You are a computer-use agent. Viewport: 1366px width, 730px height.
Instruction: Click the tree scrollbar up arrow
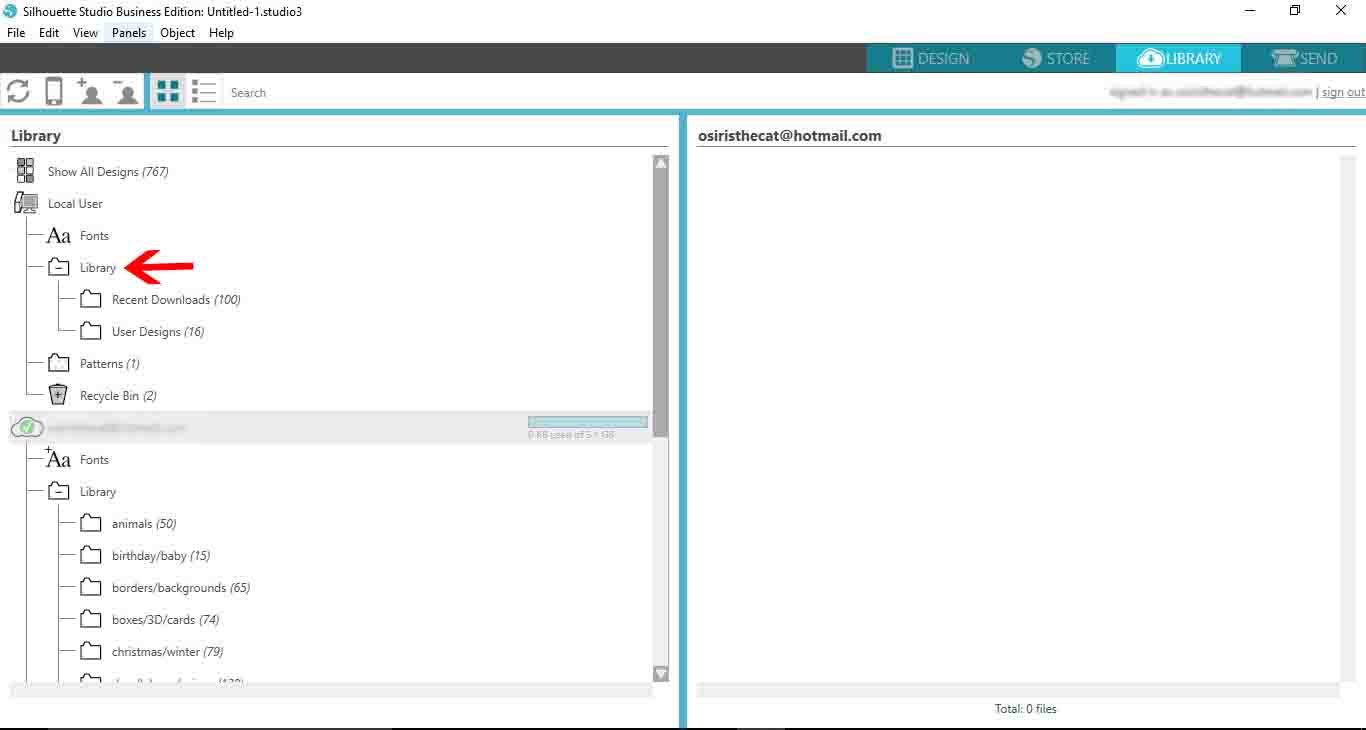click(x=661, y=162)
